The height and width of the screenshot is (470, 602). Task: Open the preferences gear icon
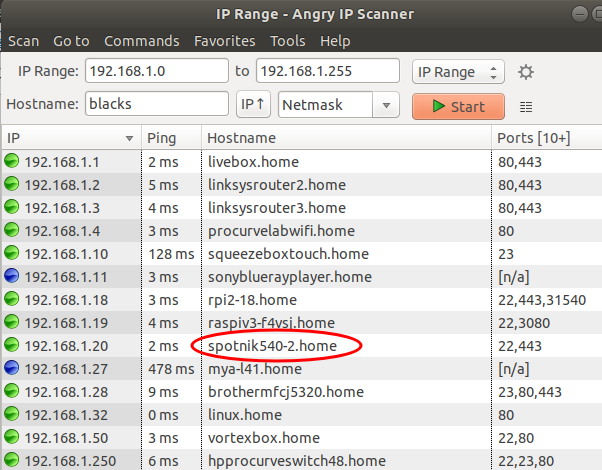point(526,72)
